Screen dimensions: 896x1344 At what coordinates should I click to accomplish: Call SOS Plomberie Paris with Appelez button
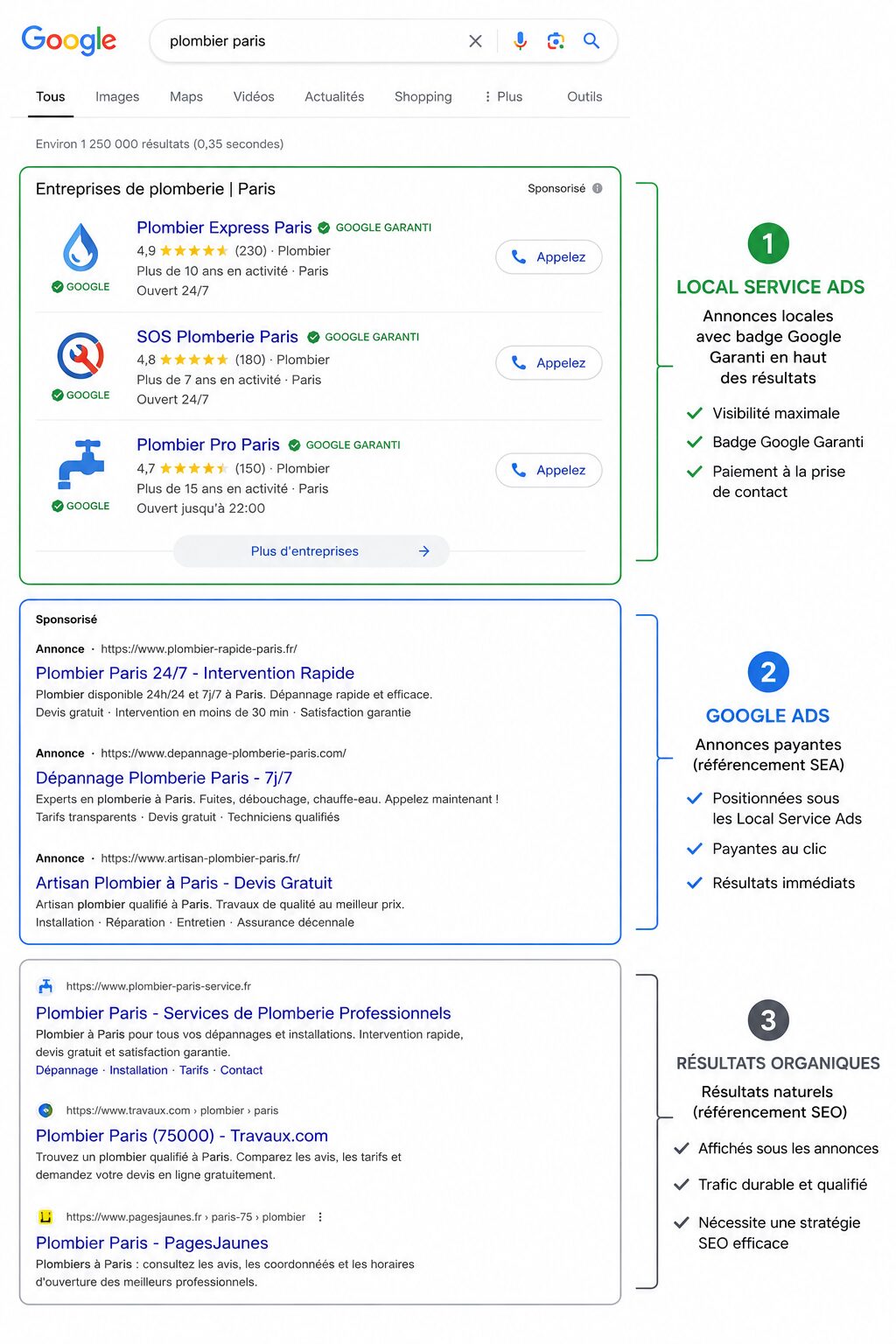coord(549,362)
